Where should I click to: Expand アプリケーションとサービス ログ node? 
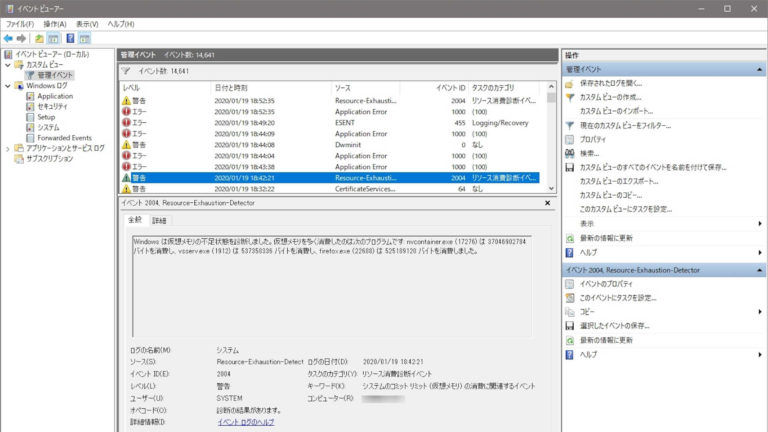pos(8,148)
